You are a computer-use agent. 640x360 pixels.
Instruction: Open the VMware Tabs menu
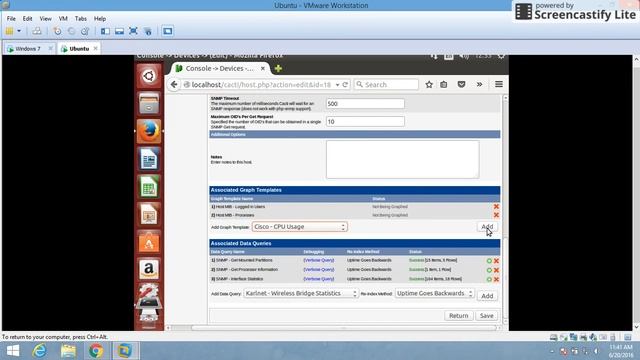[80, 19]
